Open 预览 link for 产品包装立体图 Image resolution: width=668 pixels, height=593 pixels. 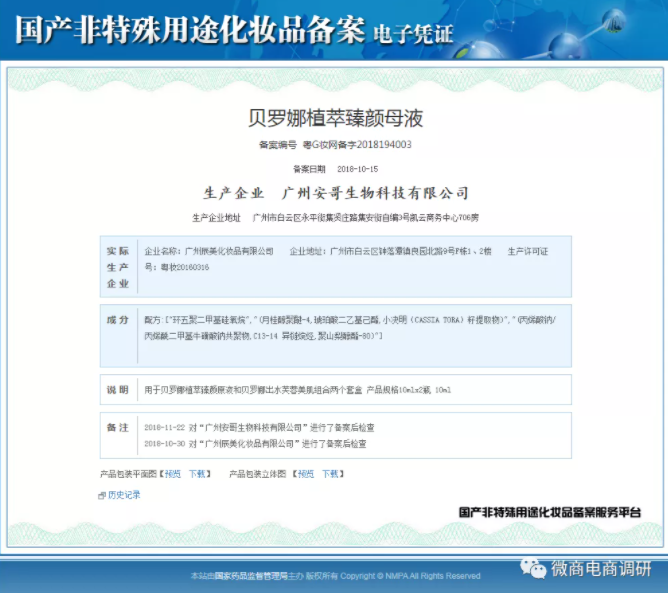click(x=306, y=474)
